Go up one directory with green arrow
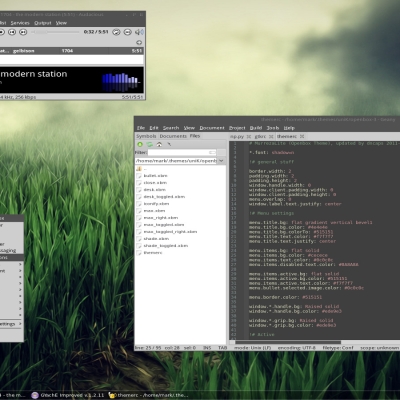Screen dimensions: 400x400 pyautogui.click(x=140, y=144)
